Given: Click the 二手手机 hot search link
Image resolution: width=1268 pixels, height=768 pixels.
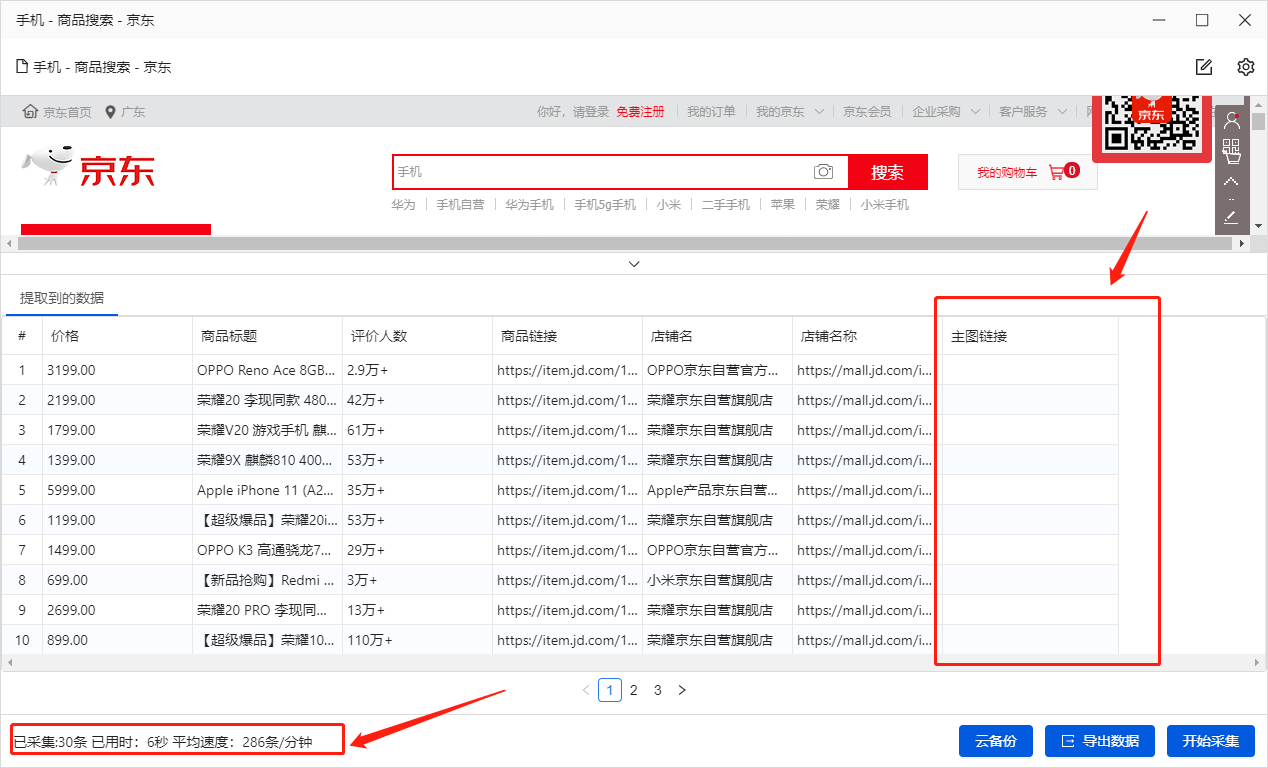Looking at the screenshot, I should (725, 205).
